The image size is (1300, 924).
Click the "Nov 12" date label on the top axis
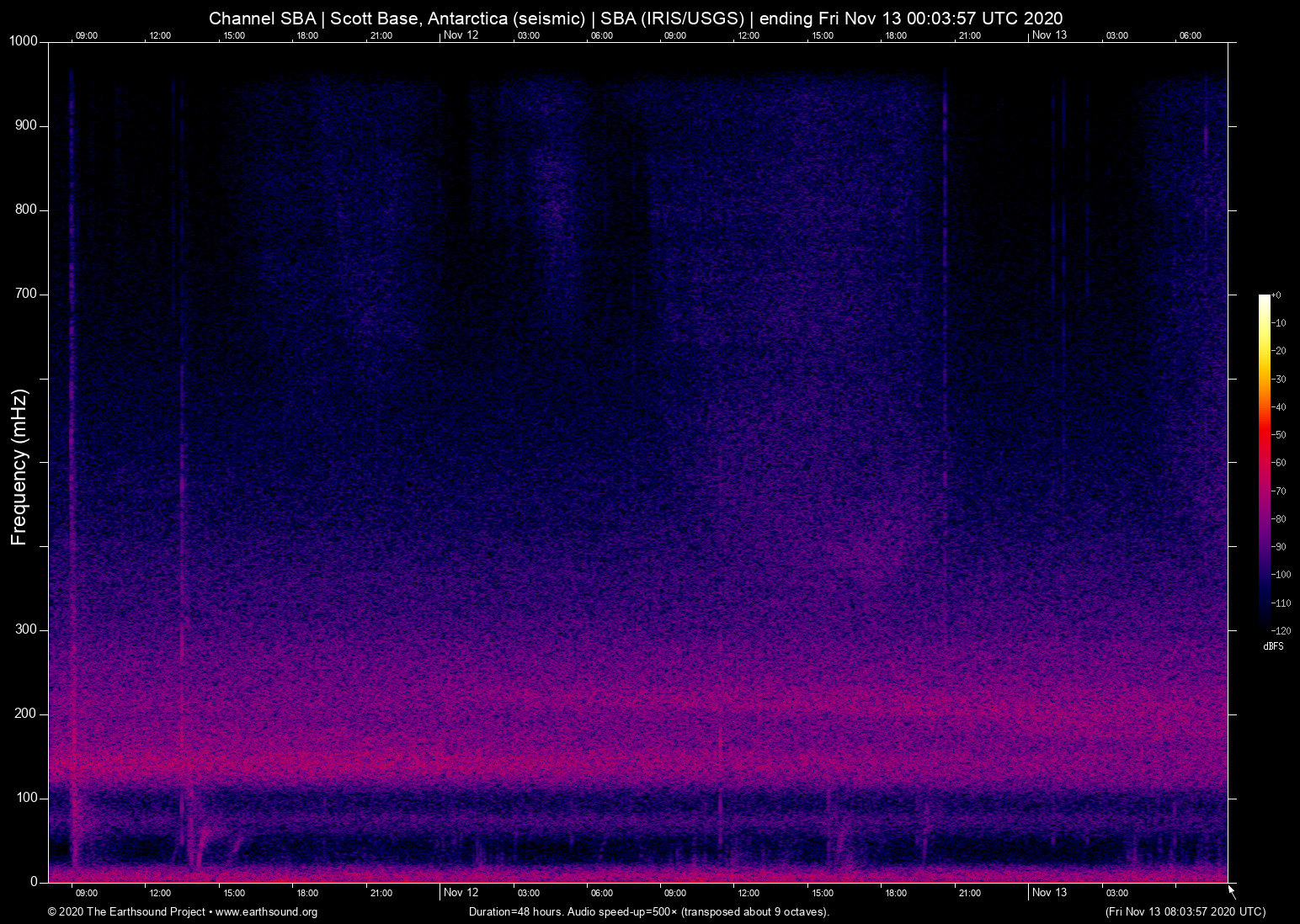pos(461,35)
